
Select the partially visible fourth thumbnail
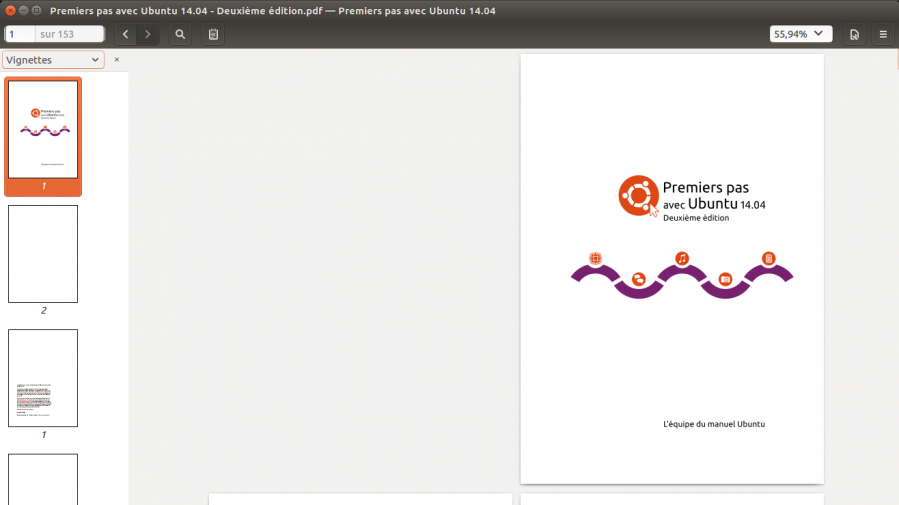(x=43, y=479)
